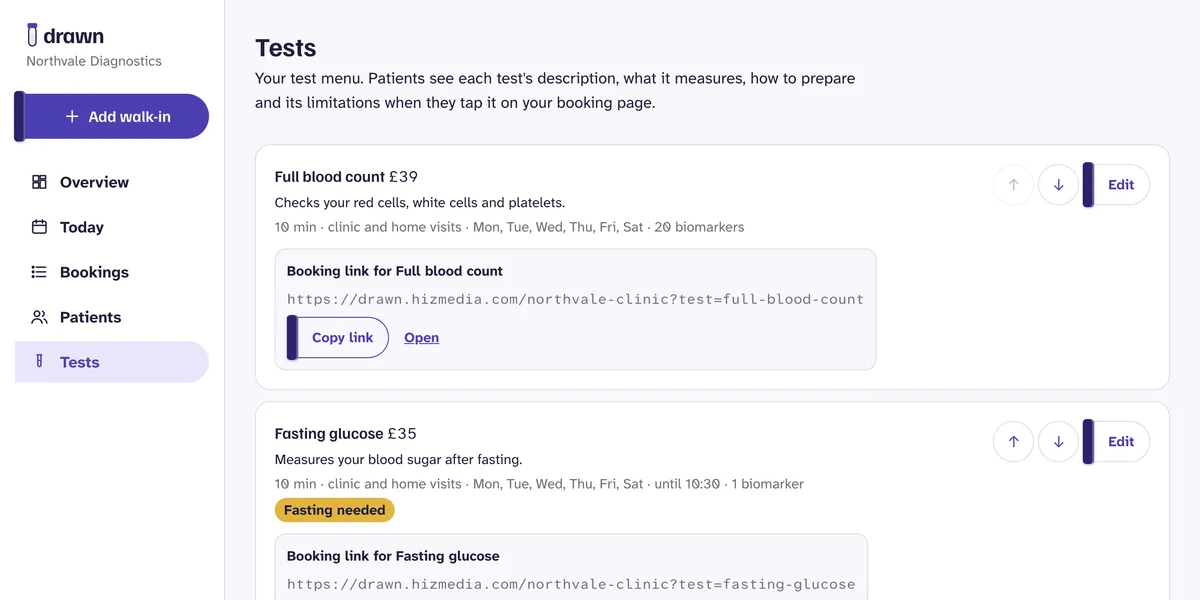Image resolution: width=1200 pixels, height=600 pixels.
Task: Click the Northvale Diagnostics clinic name
Action: (x=94, y=61)
